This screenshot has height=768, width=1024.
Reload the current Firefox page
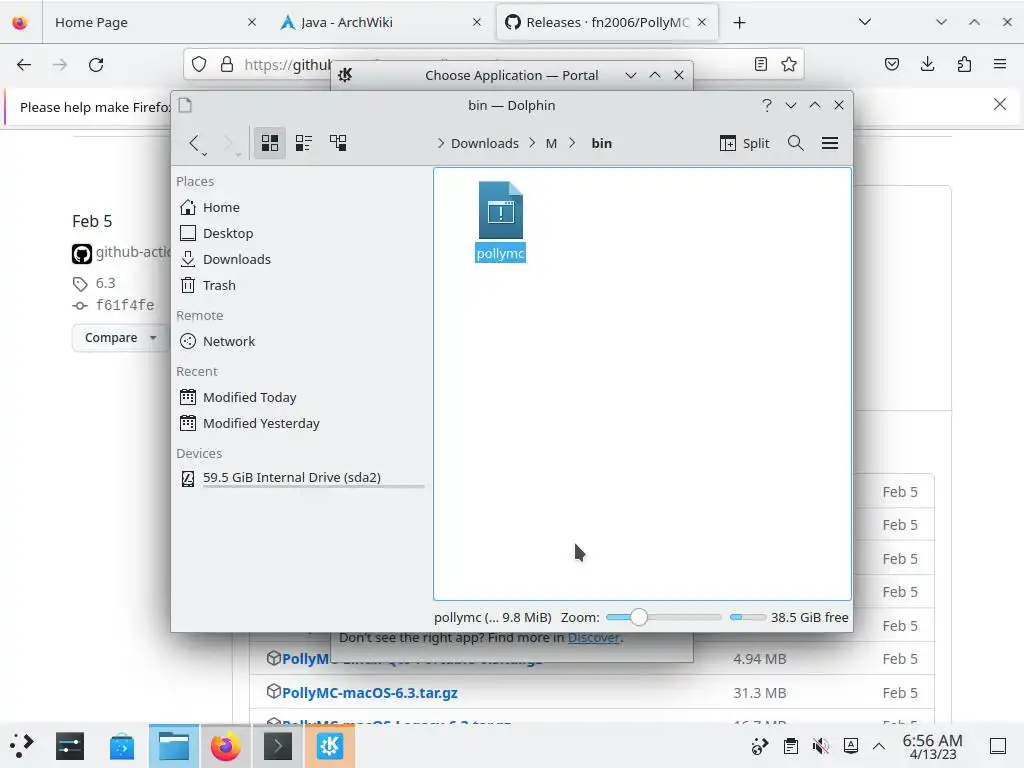tap(96, 65)
